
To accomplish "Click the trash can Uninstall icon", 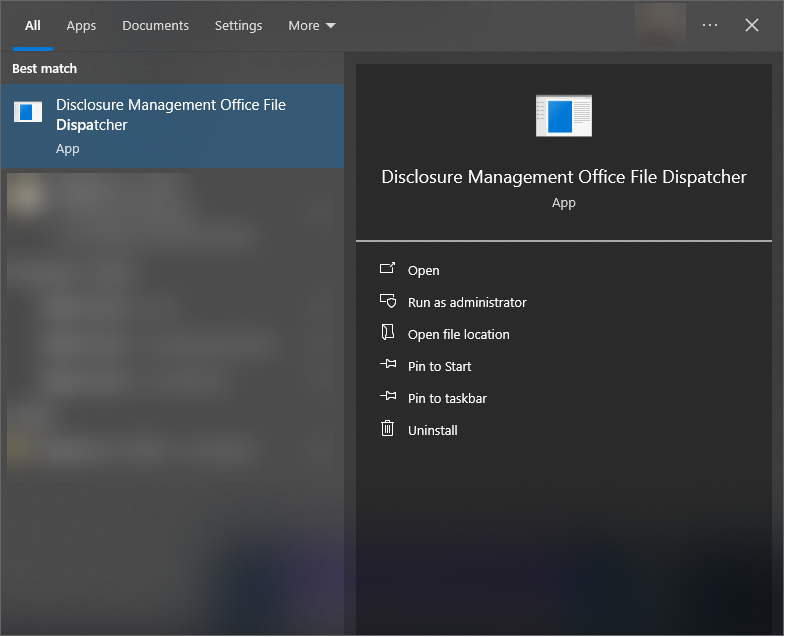I will pyautogui.click(x=387, y=429).
